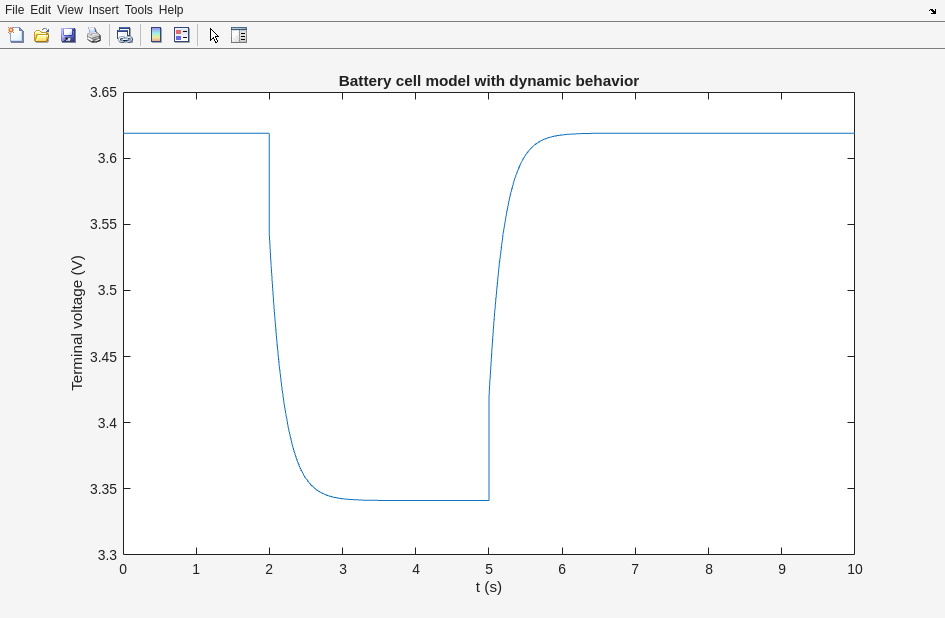
Task: Click the New Figure icon
Action: click(x=16, y=35)
